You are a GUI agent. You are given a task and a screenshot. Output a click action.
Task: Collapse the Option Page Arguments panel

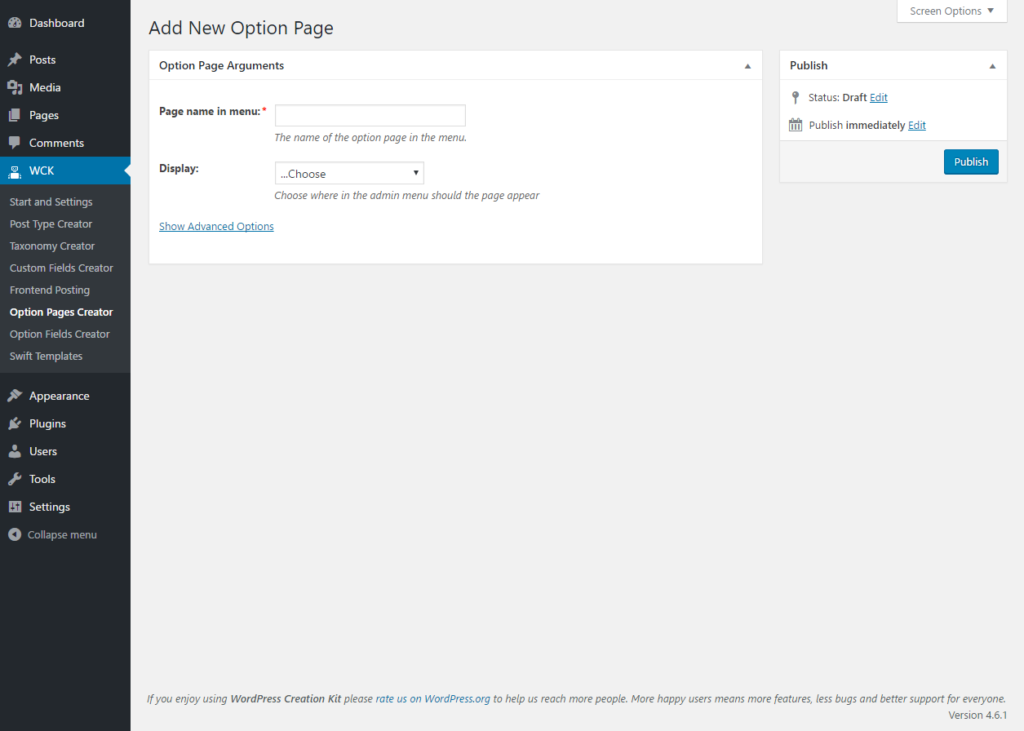coord(747,65)
